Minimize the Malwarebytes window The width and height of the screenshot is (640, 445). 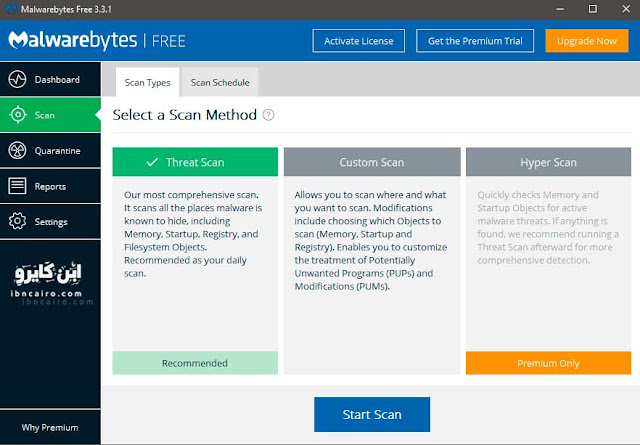pos(560,9)
